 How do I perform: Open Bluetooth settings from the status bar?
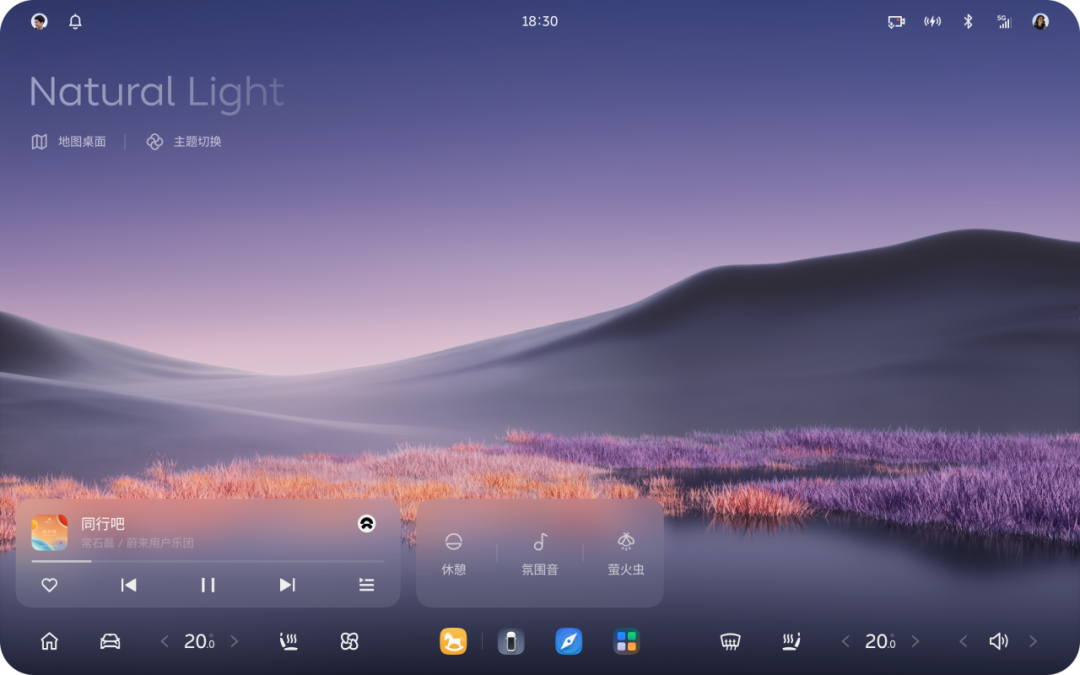[x=968, y=21]
